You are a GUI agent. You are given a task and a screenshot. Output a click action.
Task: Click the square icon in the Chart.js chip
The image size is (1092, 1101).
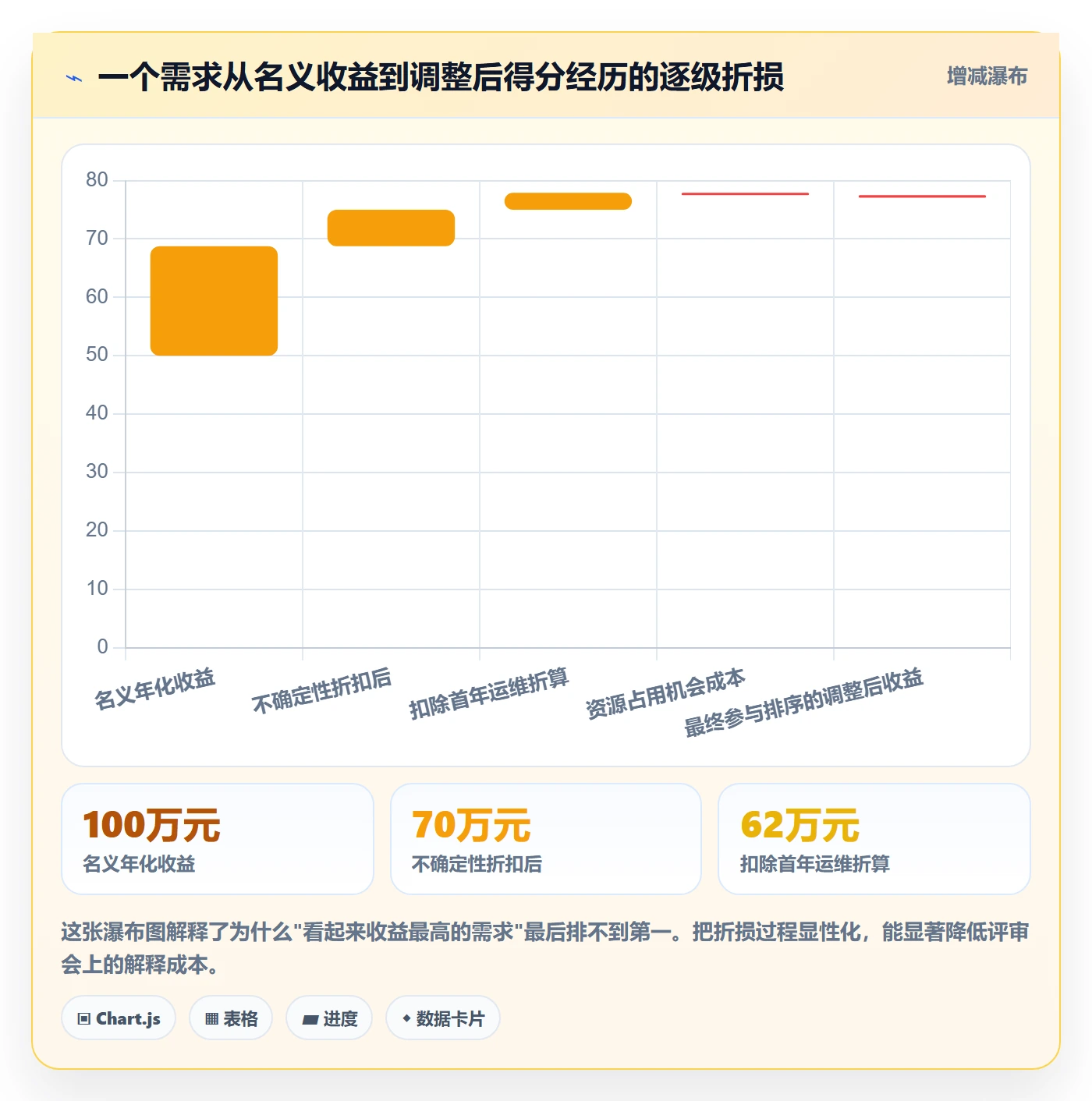[84, 1018]
